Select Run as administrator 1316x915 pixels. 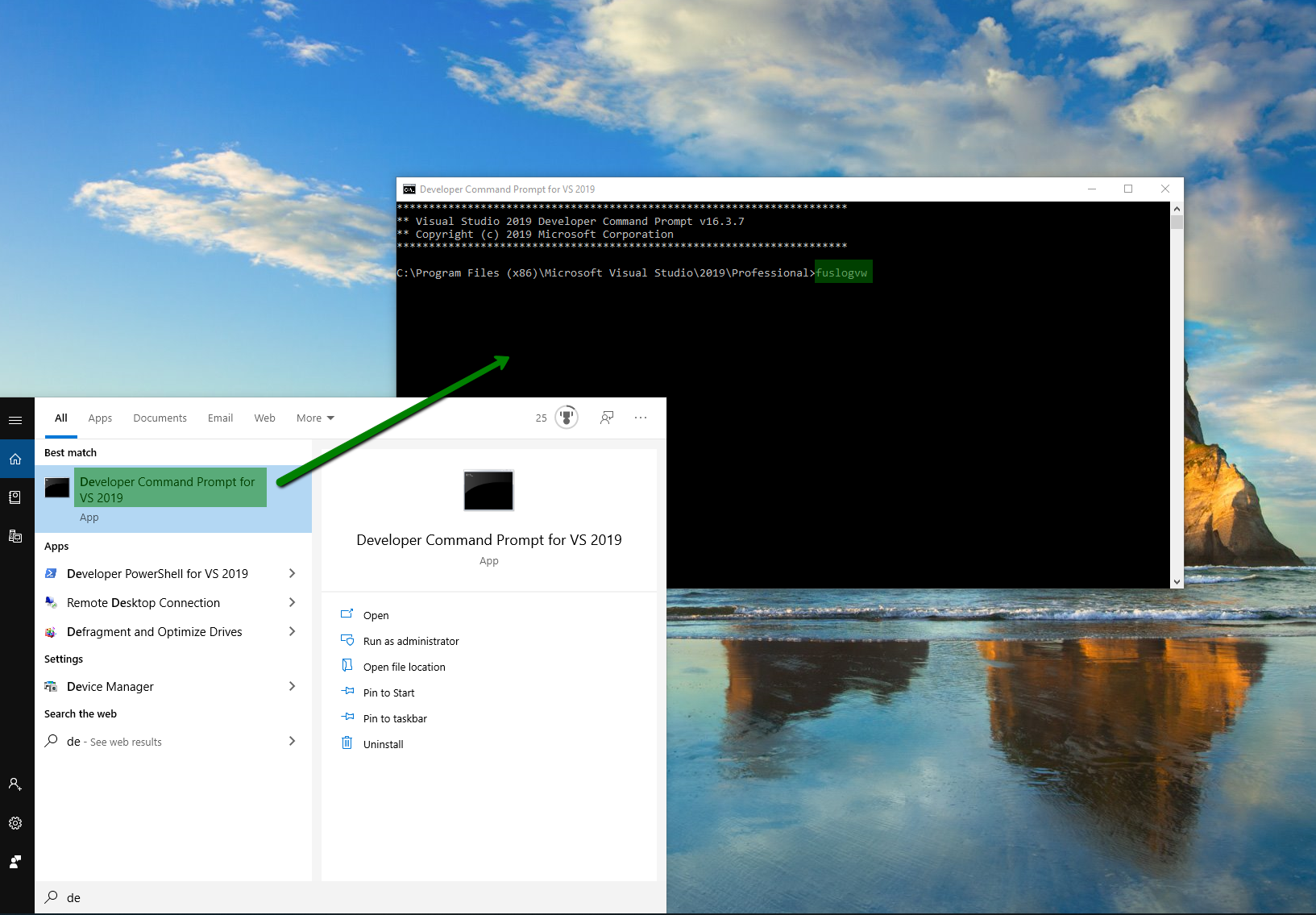[x=411, y=640]
